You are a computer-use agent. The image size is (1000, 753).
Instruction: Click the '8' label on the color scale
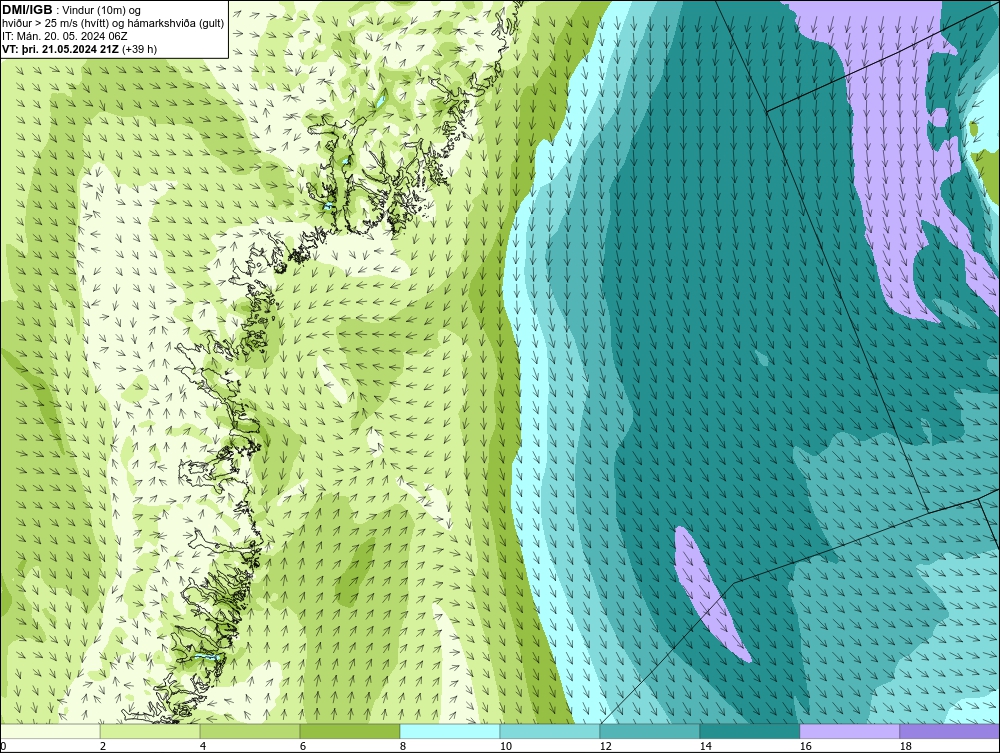tap(403, 746)
